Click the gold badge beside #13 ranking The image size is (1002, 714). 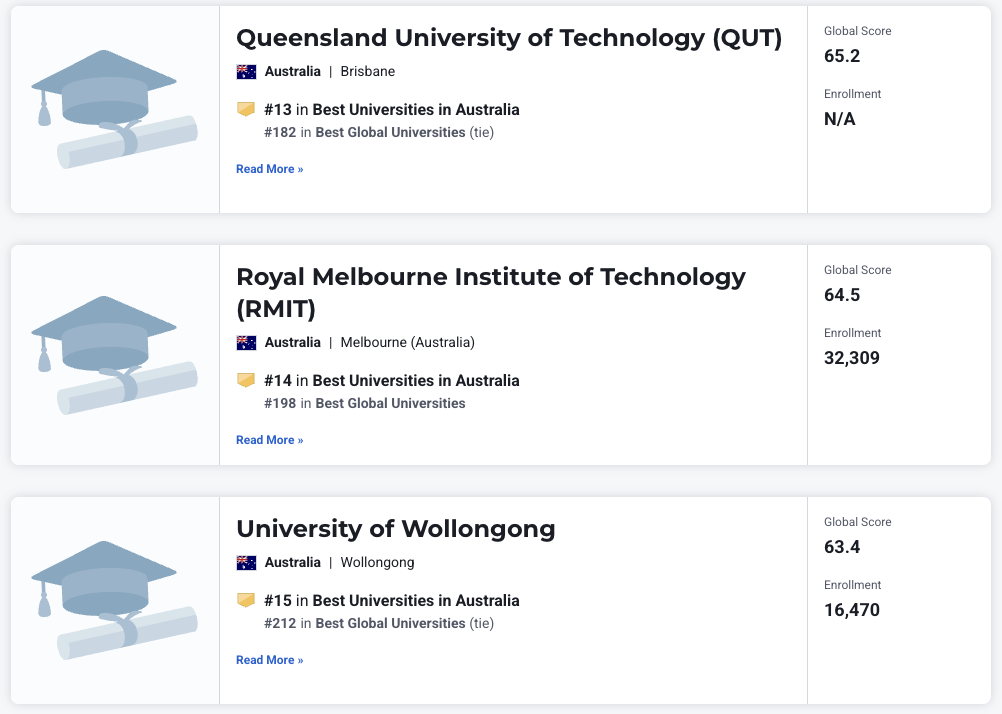(246, 109)
